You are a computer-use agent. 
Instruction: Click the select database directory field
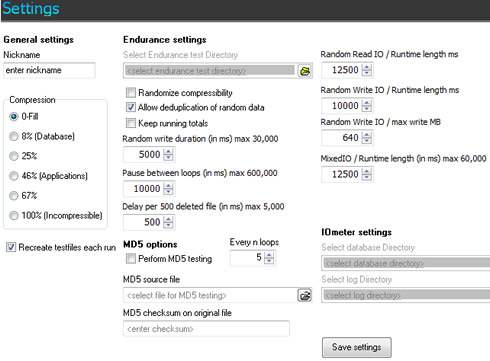pos(406,263)
